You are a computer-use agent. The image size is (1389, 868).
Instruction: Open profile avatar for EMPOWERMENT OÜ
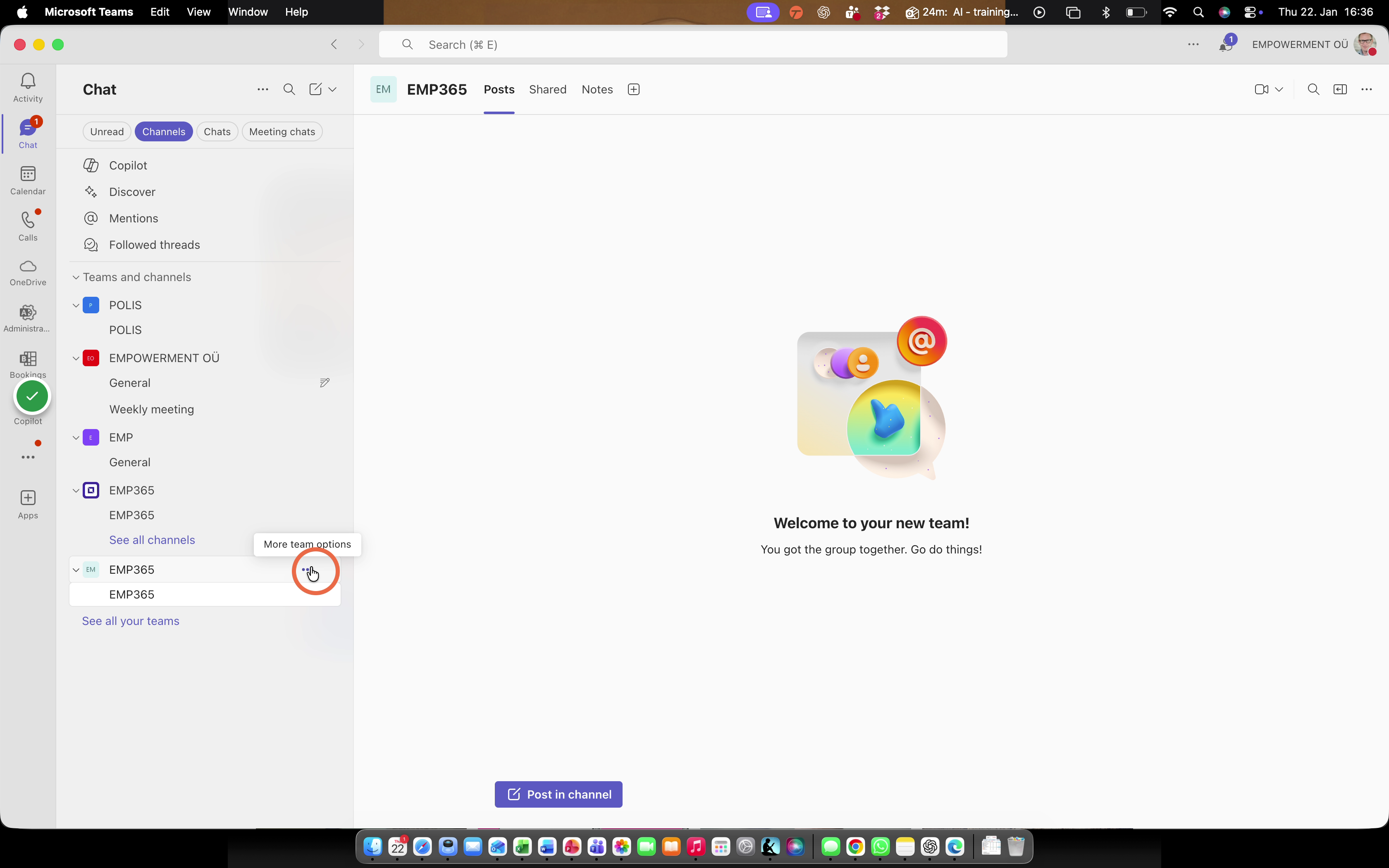coord(1365,44)
